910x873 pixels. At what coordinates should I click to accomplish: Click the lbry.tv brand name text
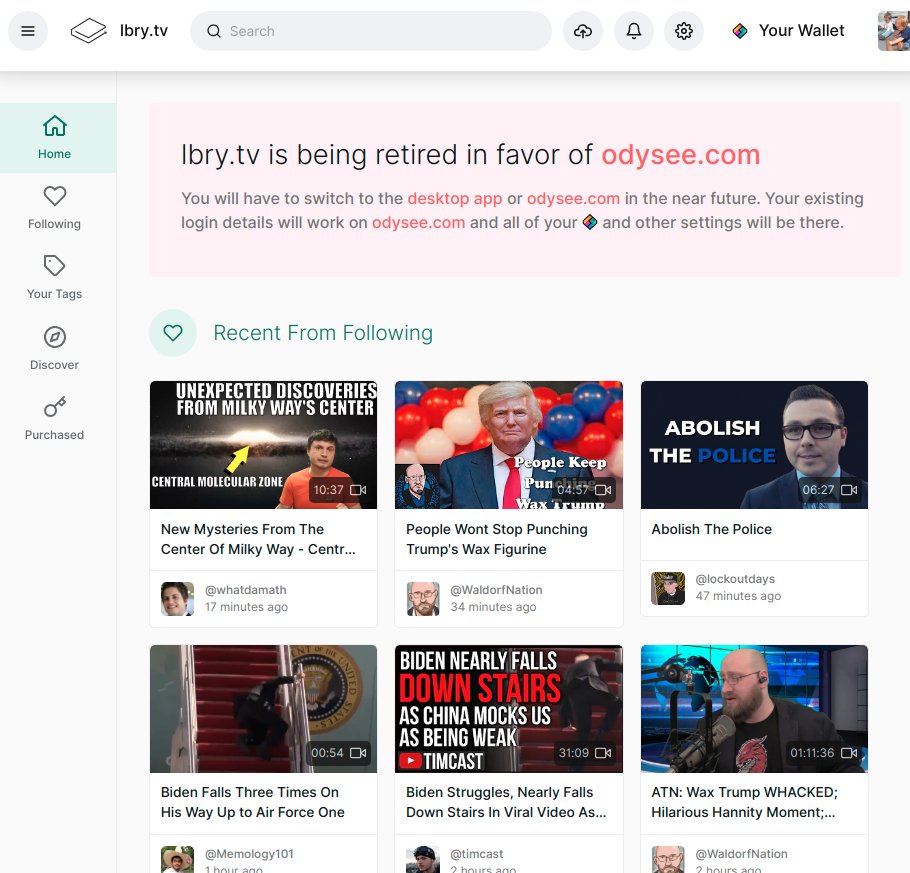[x=143, y=31]
